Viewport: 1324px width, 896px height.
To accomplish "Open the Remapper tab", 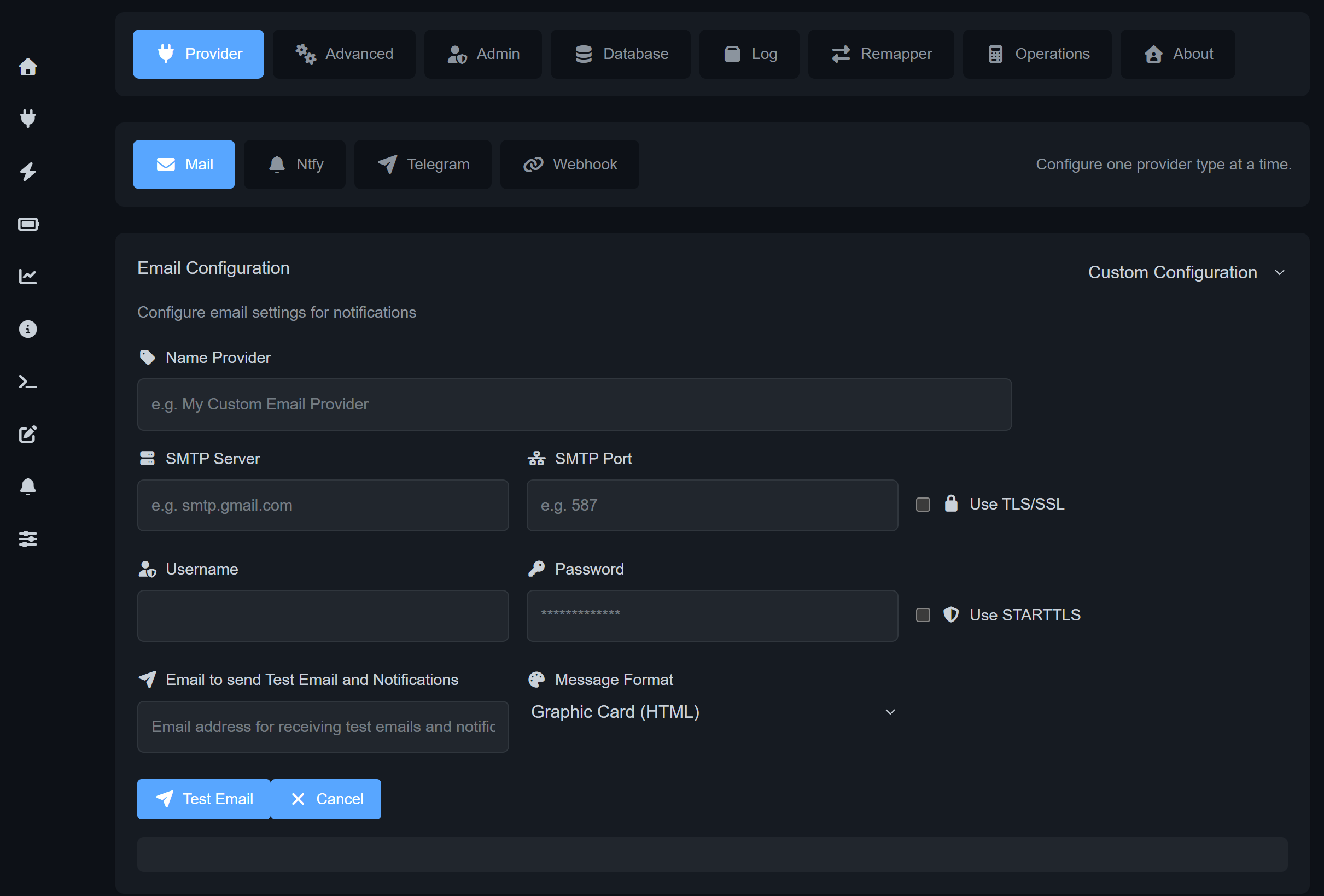I will (882, 54).
